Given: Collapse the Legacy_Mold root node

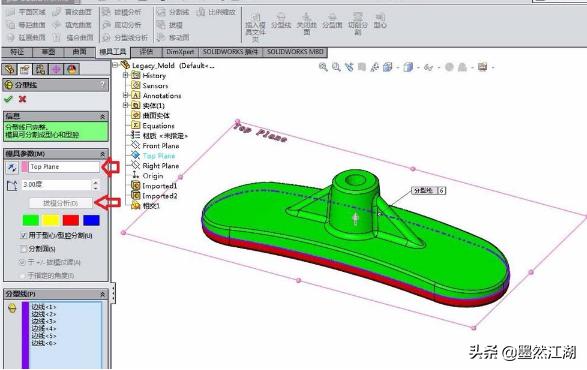Looking at the screenshot, I should (x=116, y=65).
